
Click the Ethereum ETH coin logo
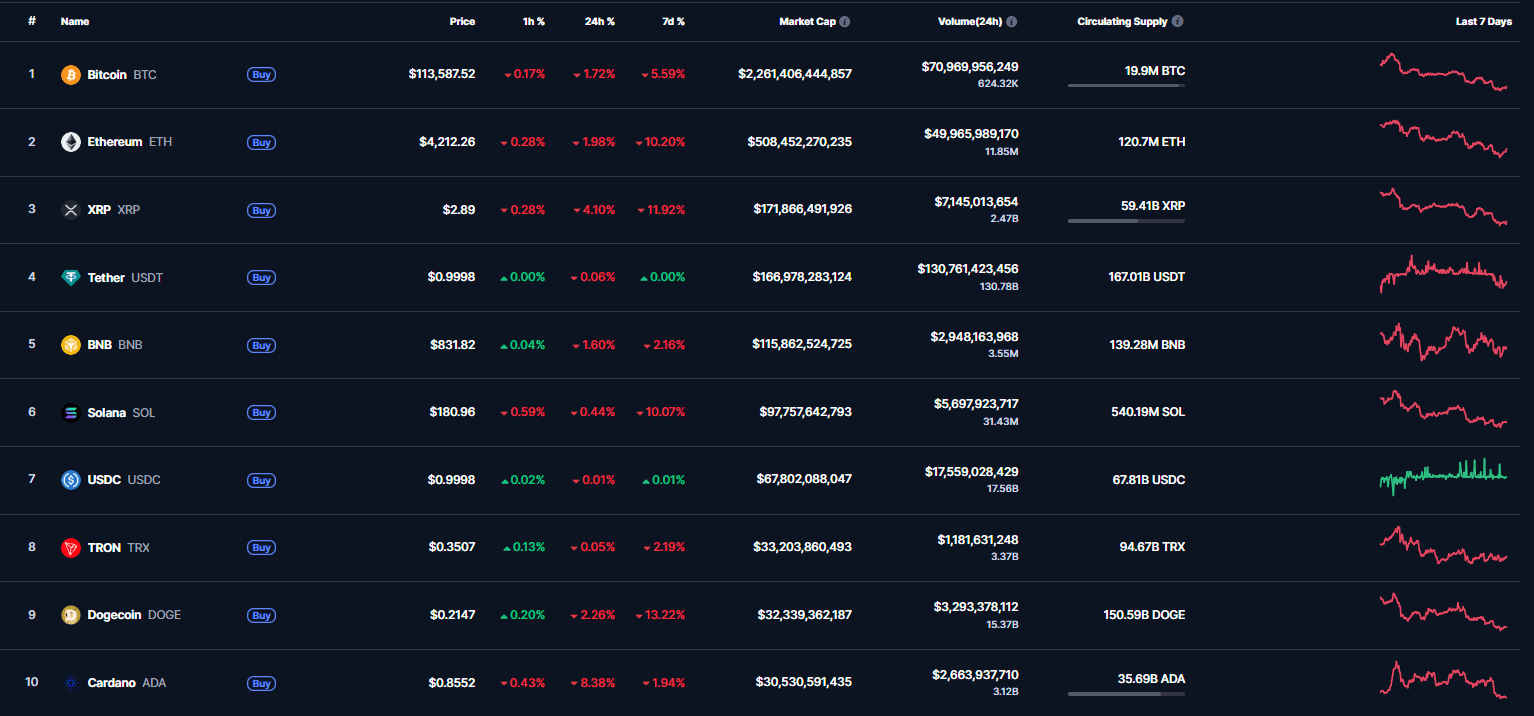(70, 142)
